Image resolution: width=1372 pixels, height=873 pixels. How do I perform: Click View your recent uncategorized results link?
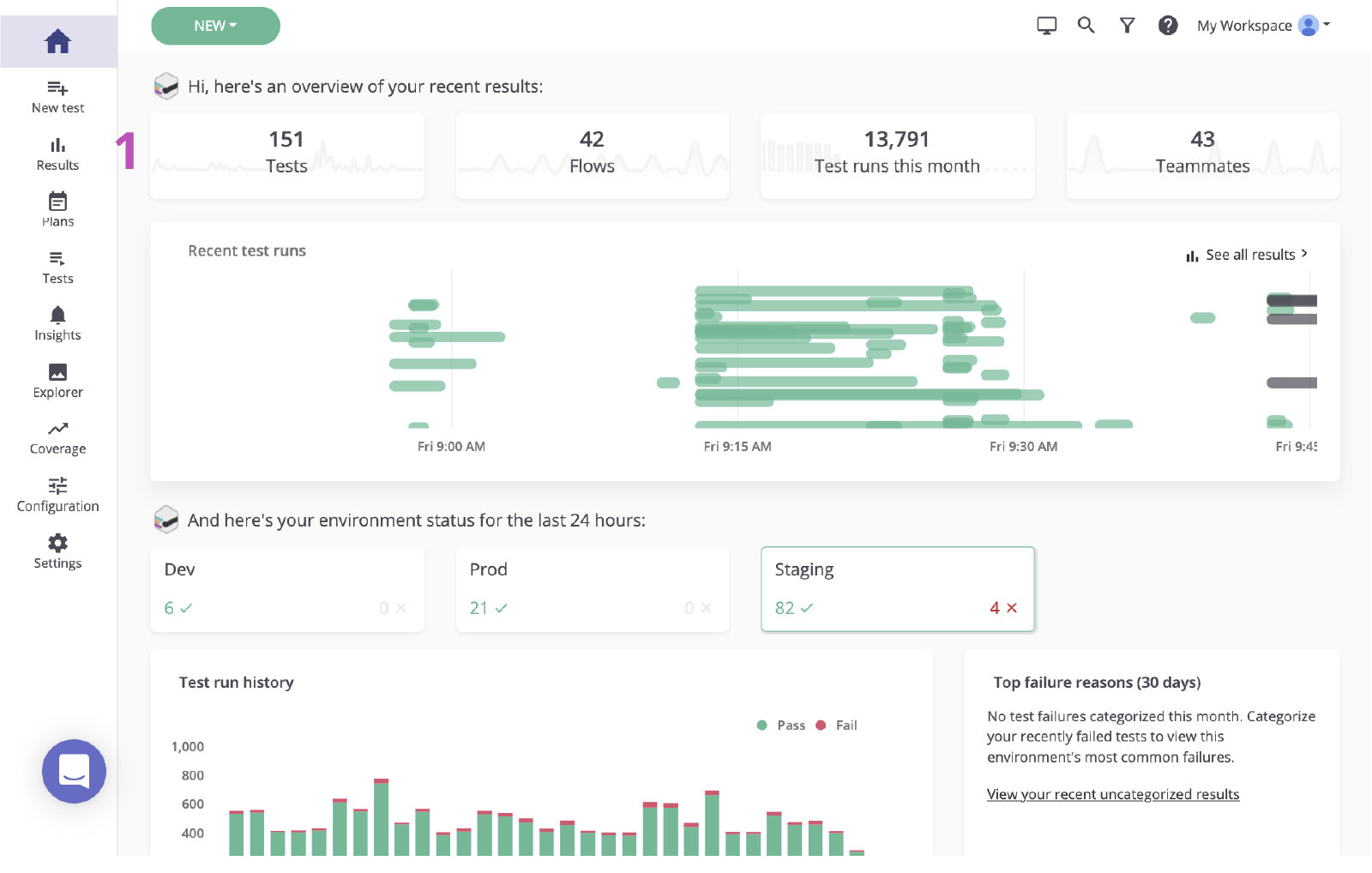pos(1113,794)
